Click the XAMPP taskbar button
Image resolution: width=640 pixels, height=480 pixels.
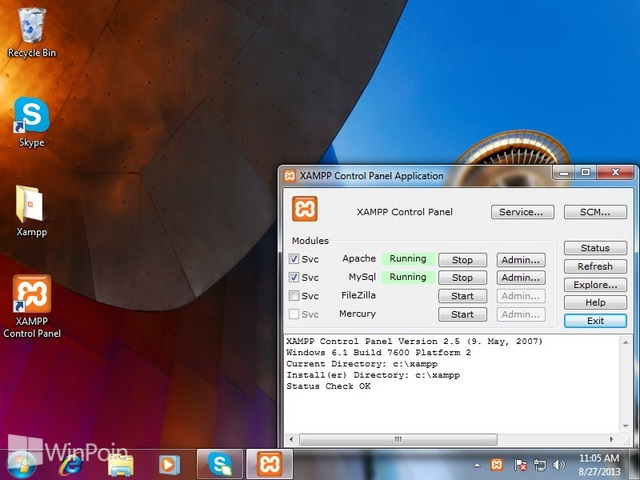269,464
